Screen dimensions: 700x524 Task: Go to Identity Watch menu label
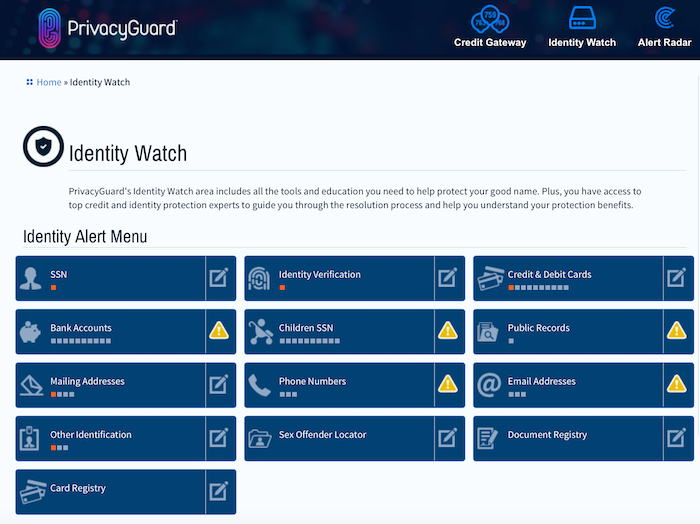pos(582,42)
